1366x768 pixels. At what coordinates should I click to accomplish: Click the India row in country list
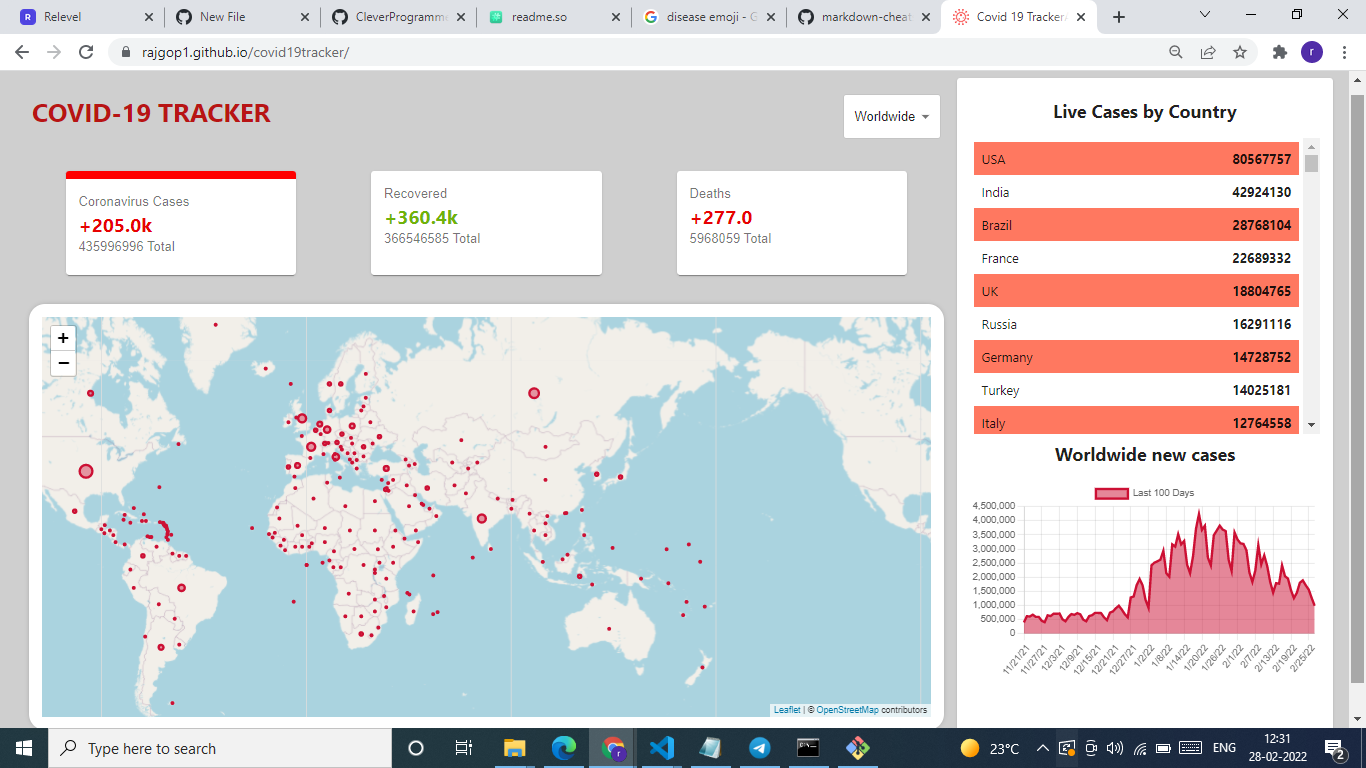[x=1136, y=192]
